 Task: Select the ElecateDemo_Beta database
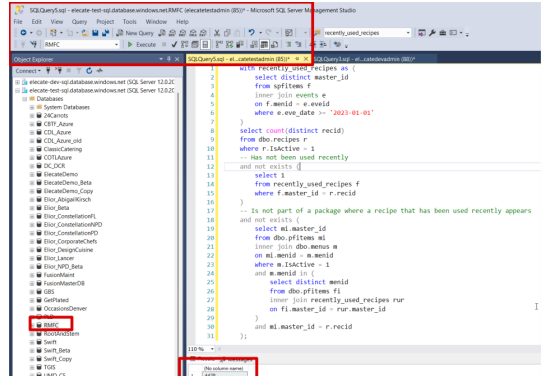coord(67,183)
